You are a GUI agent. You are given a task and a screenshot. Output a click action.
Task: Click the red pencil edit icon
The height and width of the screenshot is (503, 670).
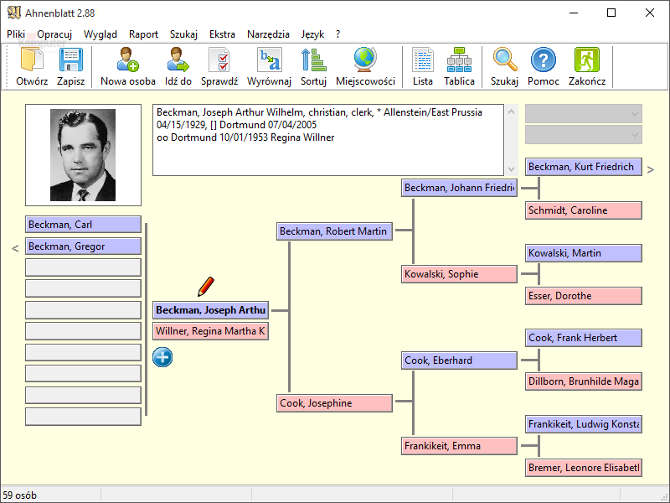(206, 286)
